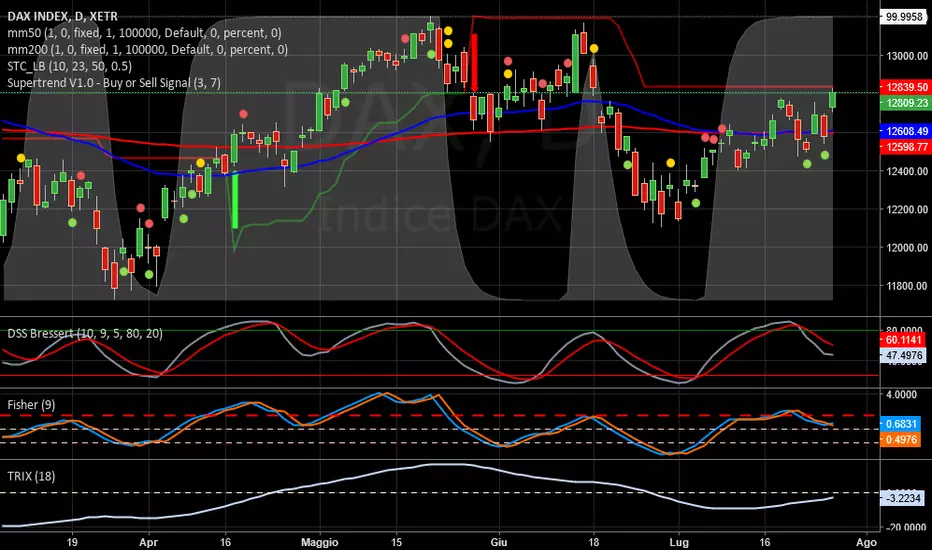932x550 pixels.
Task: Click the DAX INDEX, D, XETR title
Action: 62,17
